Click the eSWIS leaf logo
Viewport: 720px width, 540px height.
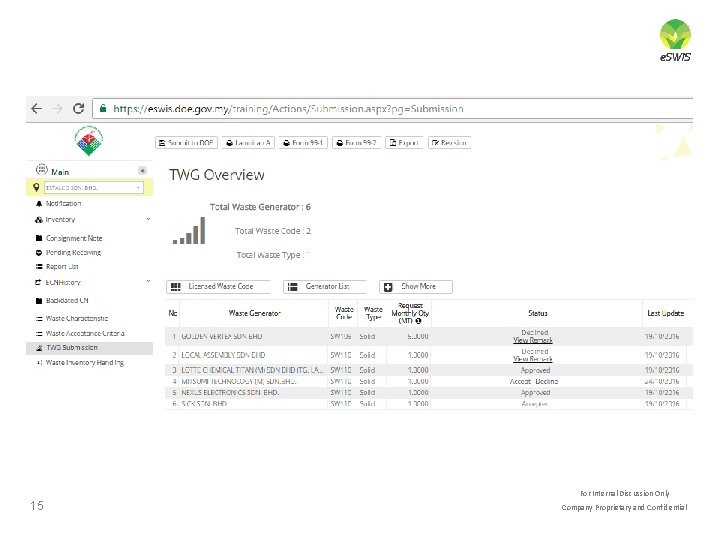point(675,40)
